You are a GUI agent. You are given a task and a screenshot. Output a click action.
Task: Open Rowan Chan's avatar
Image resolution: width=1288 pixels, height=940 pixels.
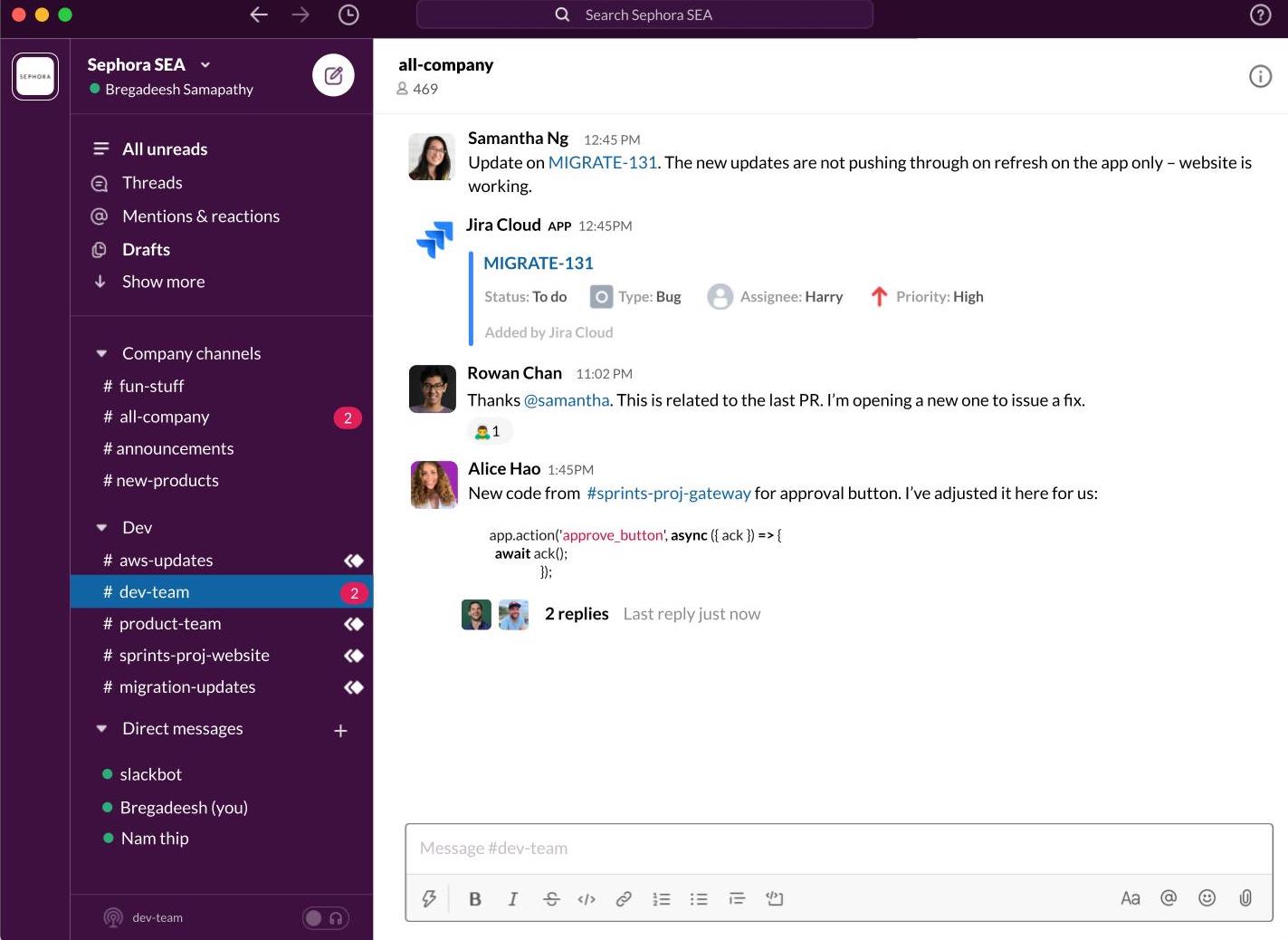click(x=433, y=388)
